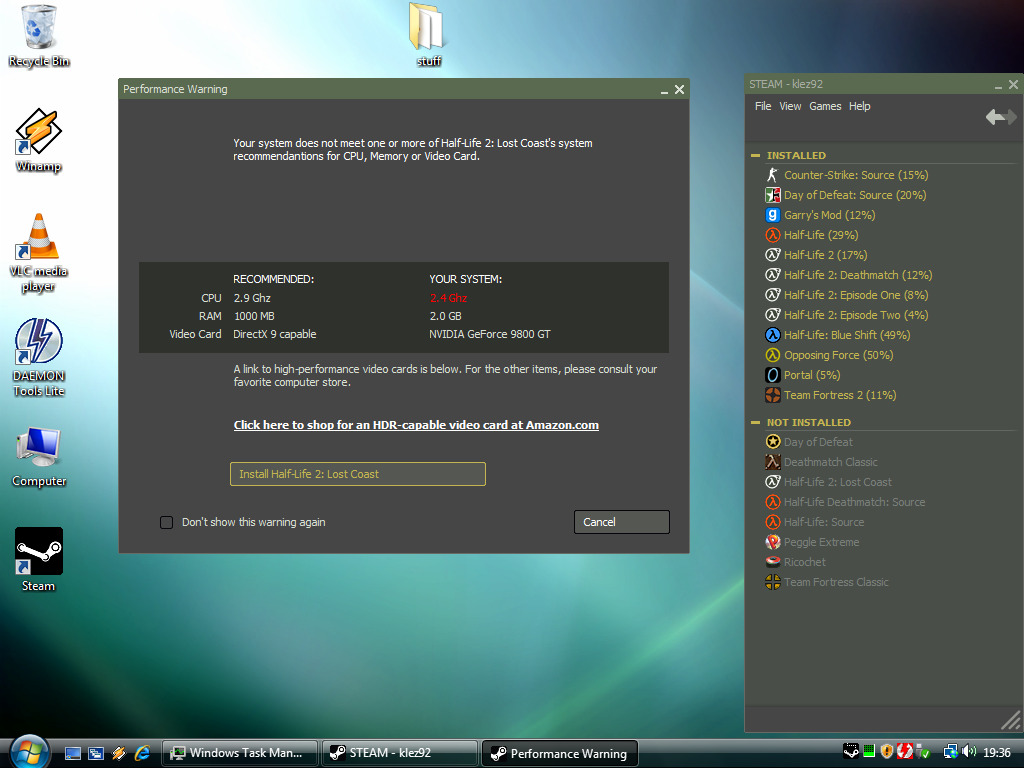Viewport: 1024px width, 768px height.
Task: Switch to Performance Warning taskbar item
Action: (560, 753)
